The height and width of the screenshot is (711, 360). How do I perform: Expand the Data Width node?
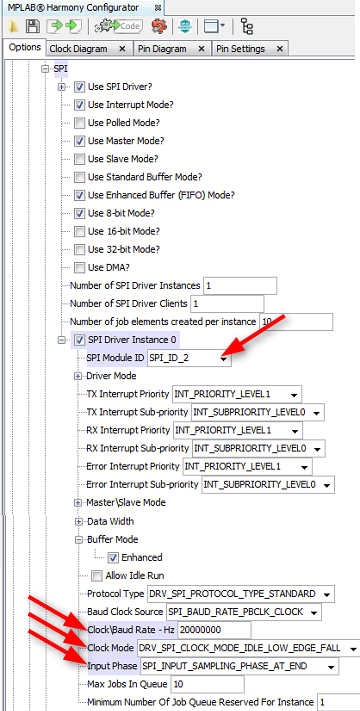(78, 521)
